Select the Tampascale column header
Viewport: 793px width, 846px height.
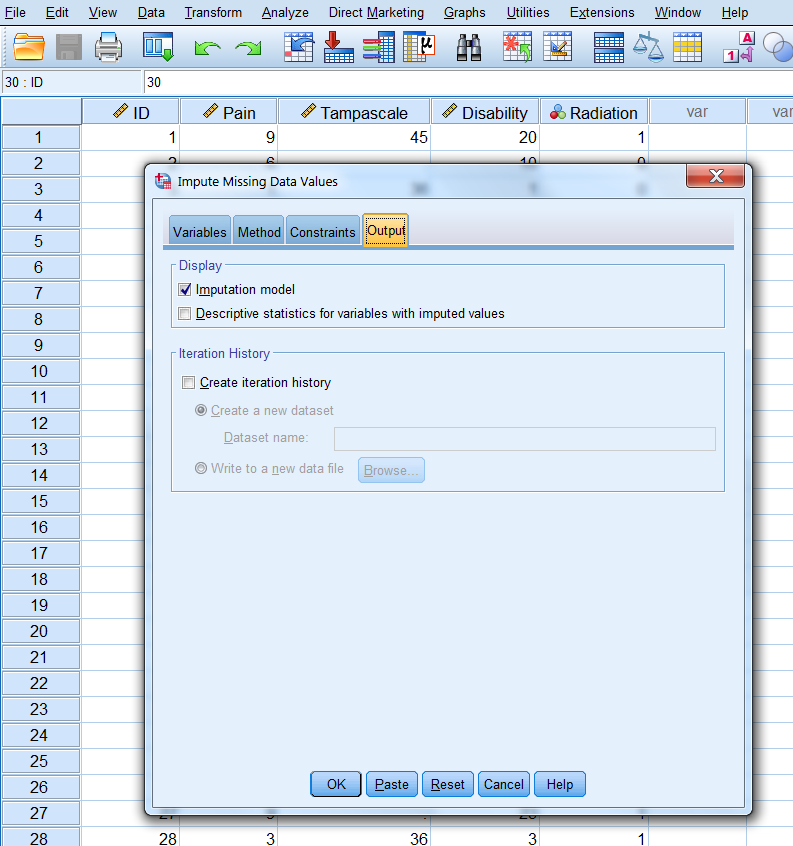tap(354, 112)
